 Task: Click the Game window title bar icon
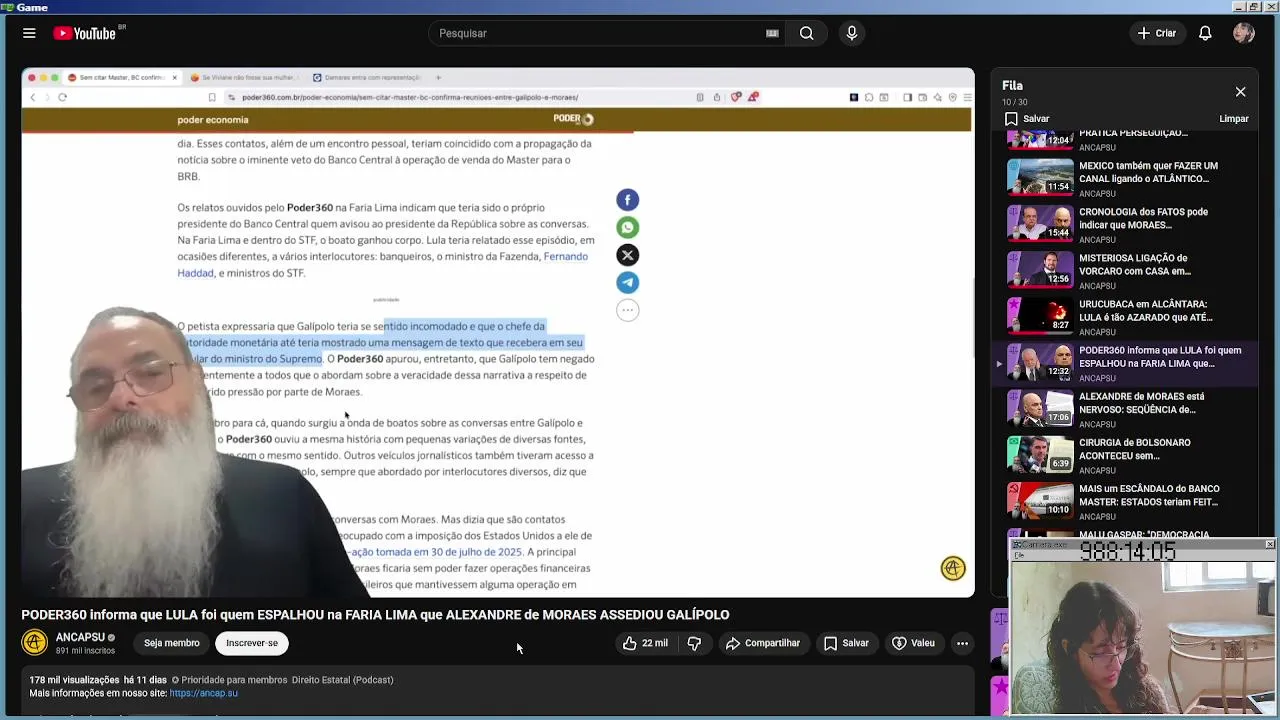pos(7,7)
